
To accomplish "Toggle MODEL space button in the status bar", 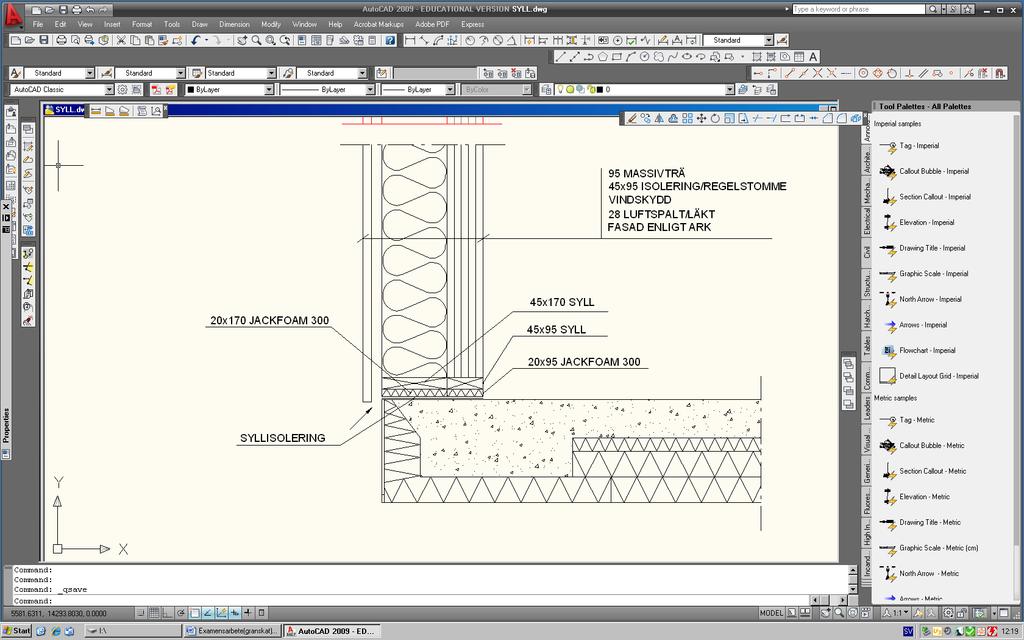I will [771, 613].
